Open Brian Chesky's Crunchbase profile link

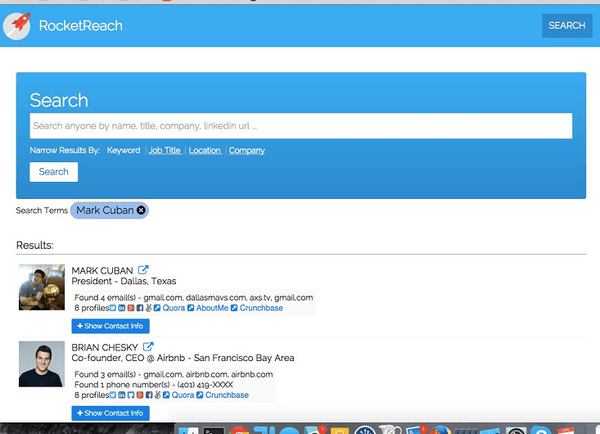coord(227,395)
